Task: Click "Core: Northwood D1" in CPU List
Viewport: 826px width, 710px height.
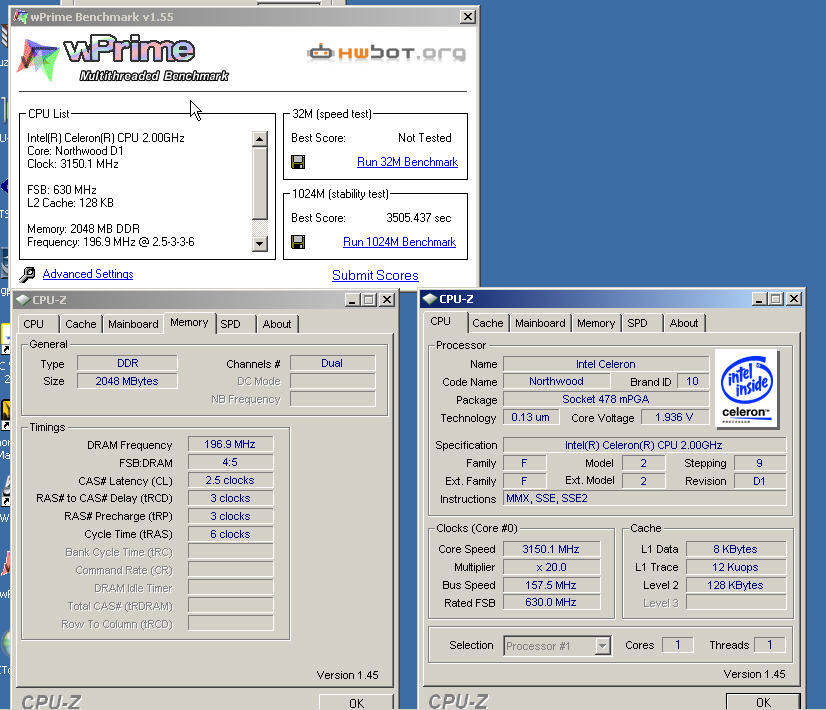Action: click(x=75, y=151)
